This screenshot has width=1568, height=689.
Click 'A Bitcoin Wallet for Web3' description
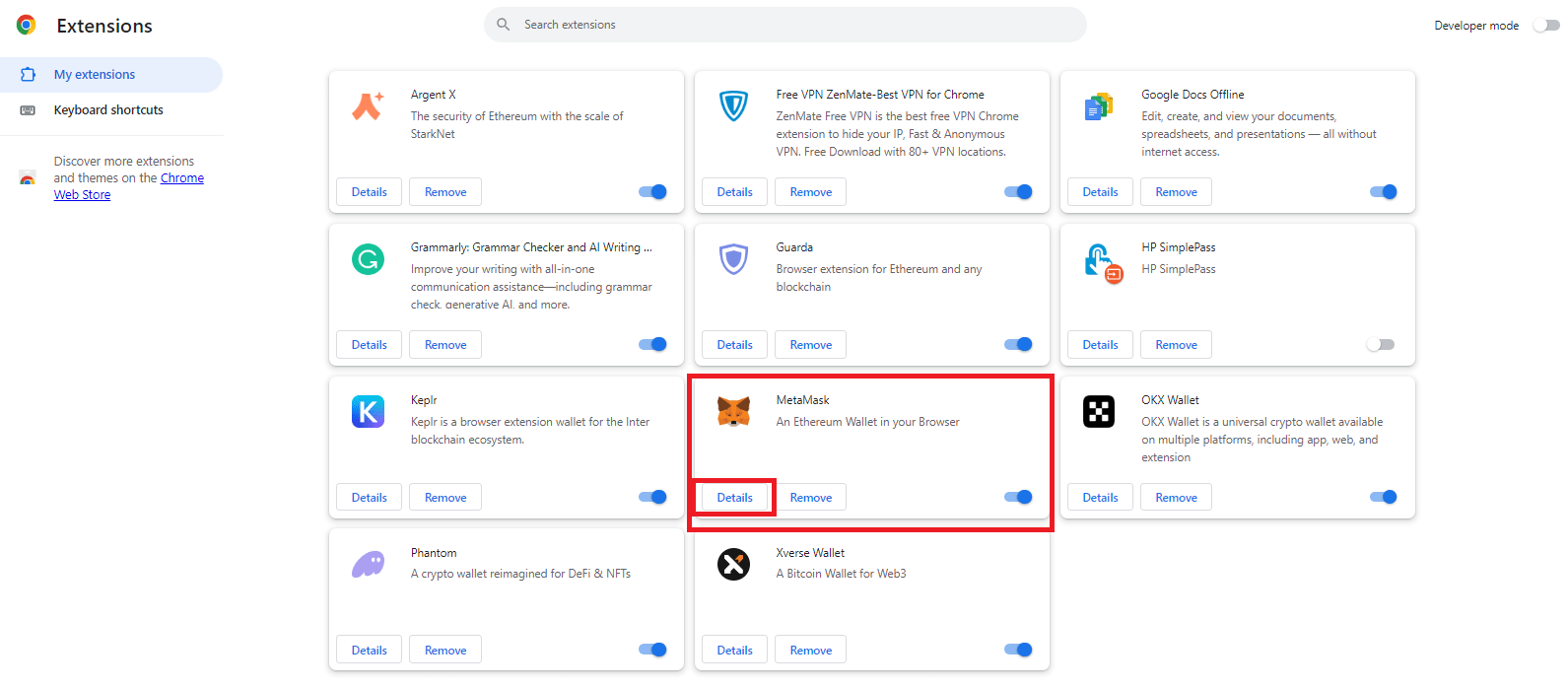[x=841, y=574]
